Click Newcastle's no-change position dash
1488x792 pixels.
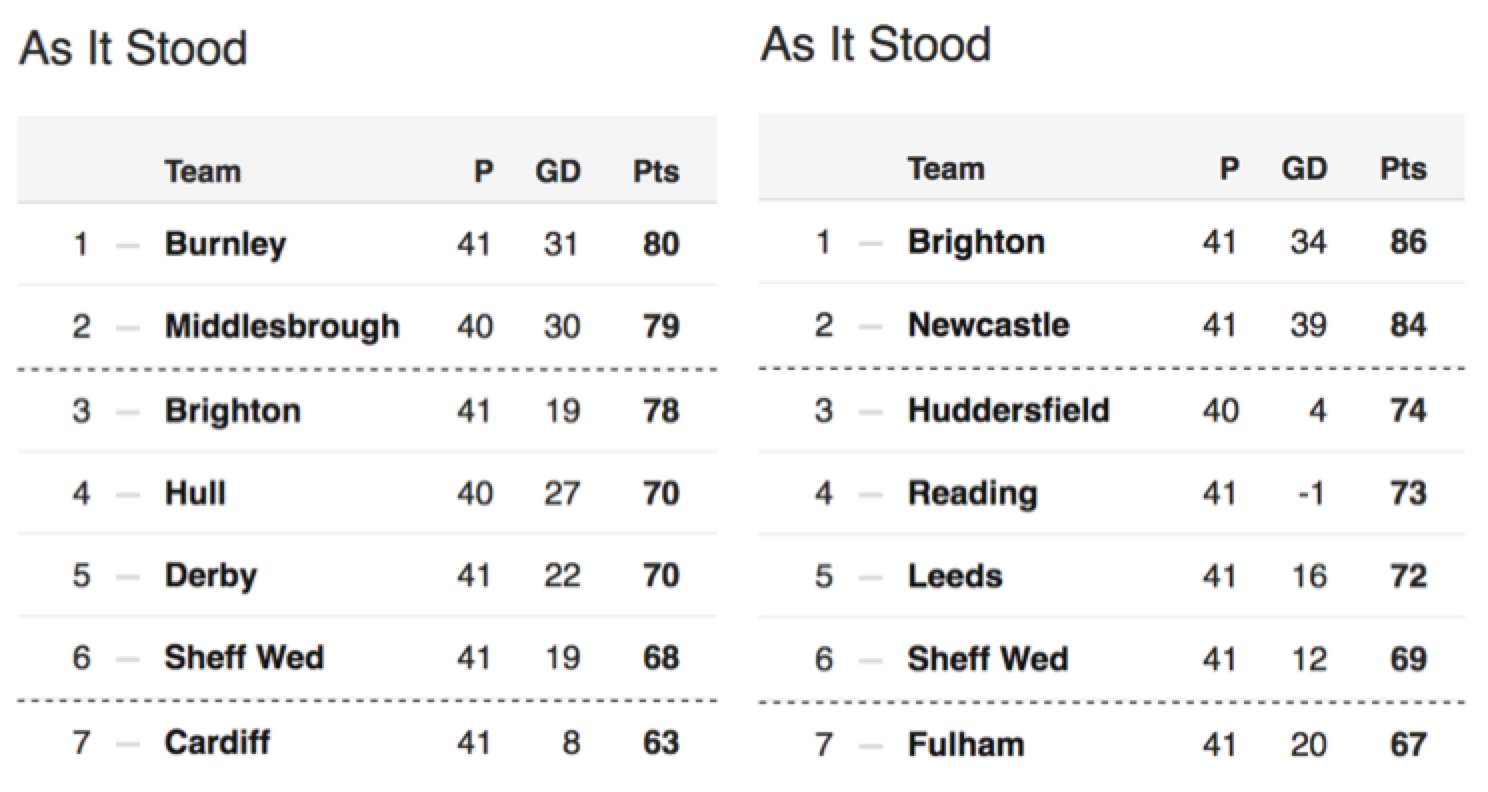click(871, 326)
